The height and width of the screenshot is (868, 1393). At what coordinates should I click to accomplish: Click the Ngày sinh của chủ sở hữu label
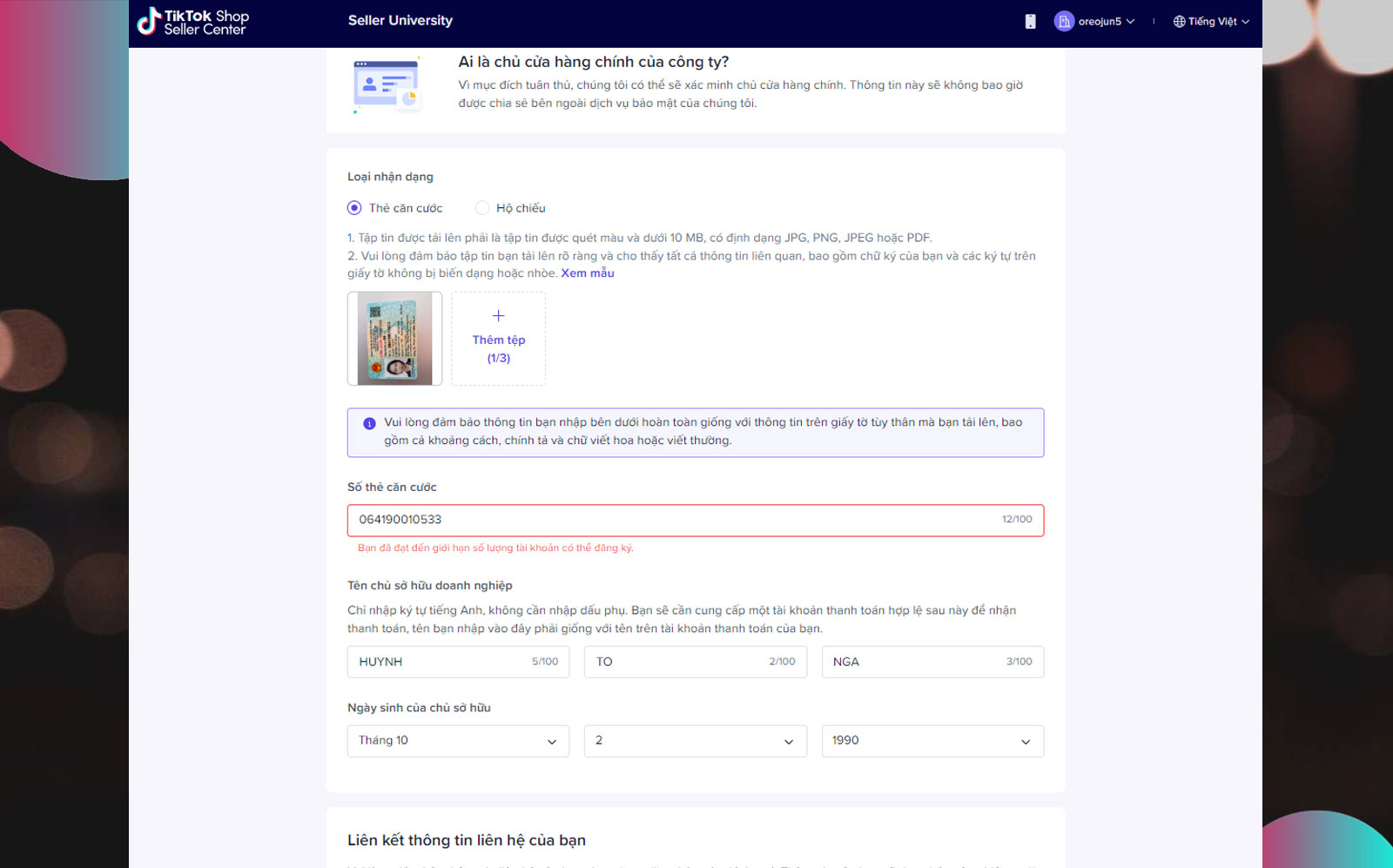pyautogui.click(x=419, y=708)
